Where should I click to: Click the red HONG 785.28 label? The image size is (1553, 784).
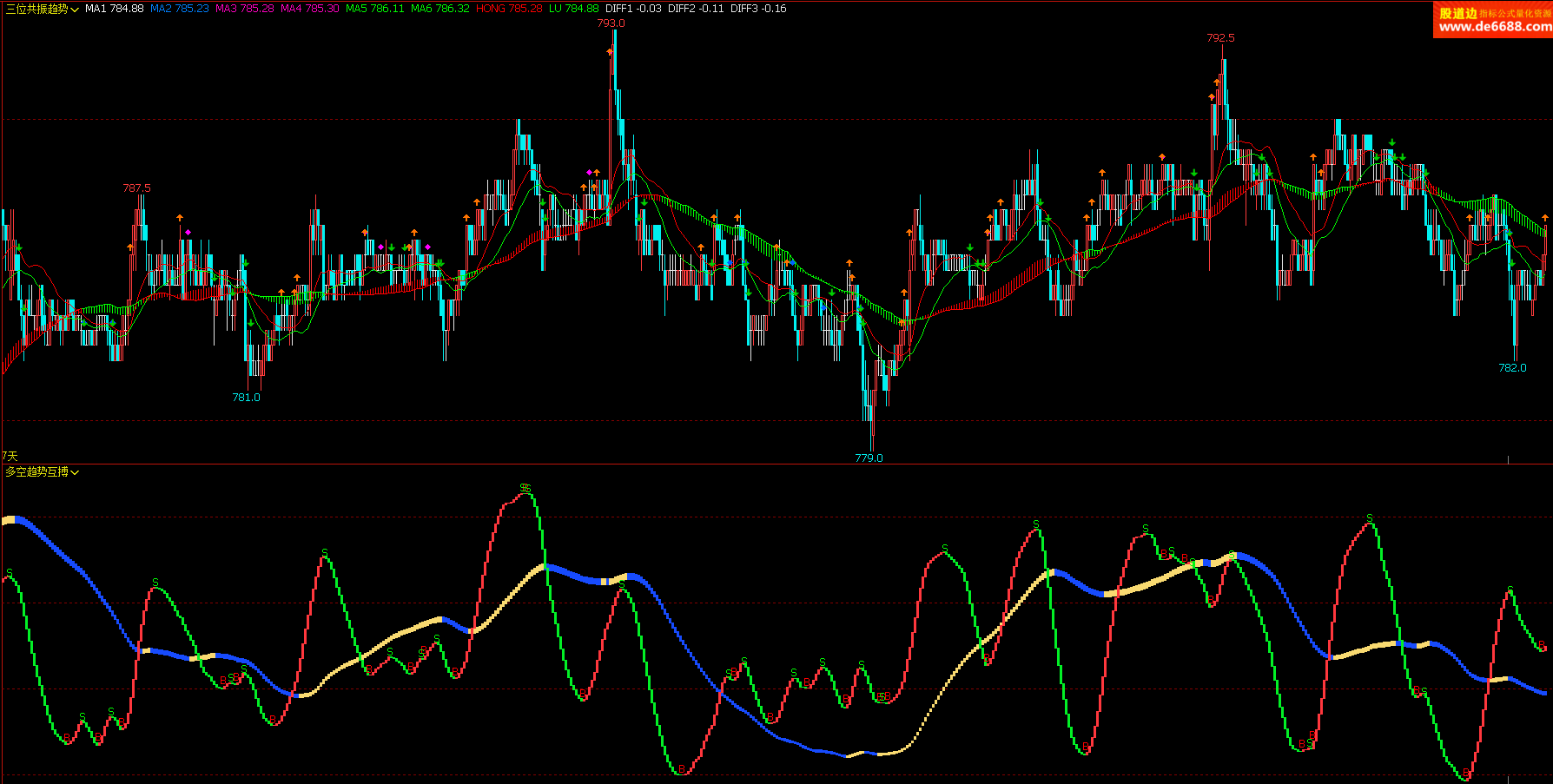(x=508, y=9)
